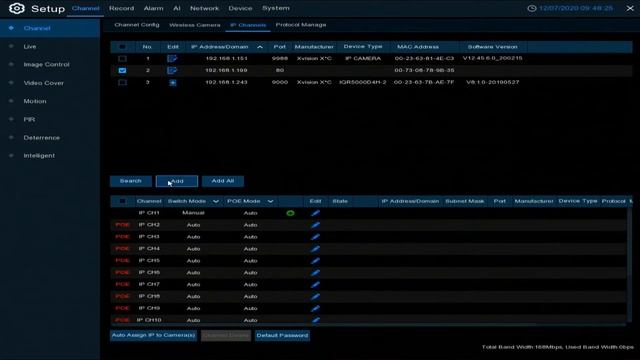Toggle select-all checkbox in device search table
The width and height of the screenshot is (640, 360).
click(x=122, y=47)
